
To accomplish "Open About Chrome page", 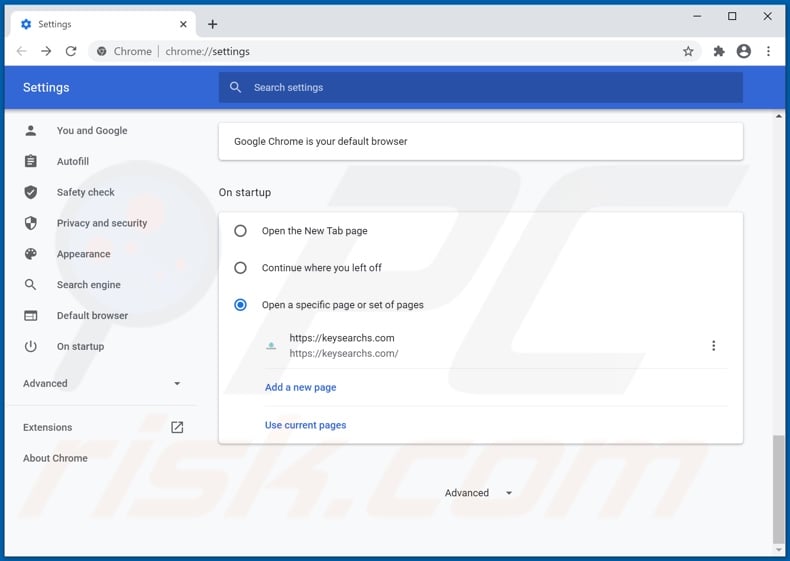I will [x=55, y=458].
